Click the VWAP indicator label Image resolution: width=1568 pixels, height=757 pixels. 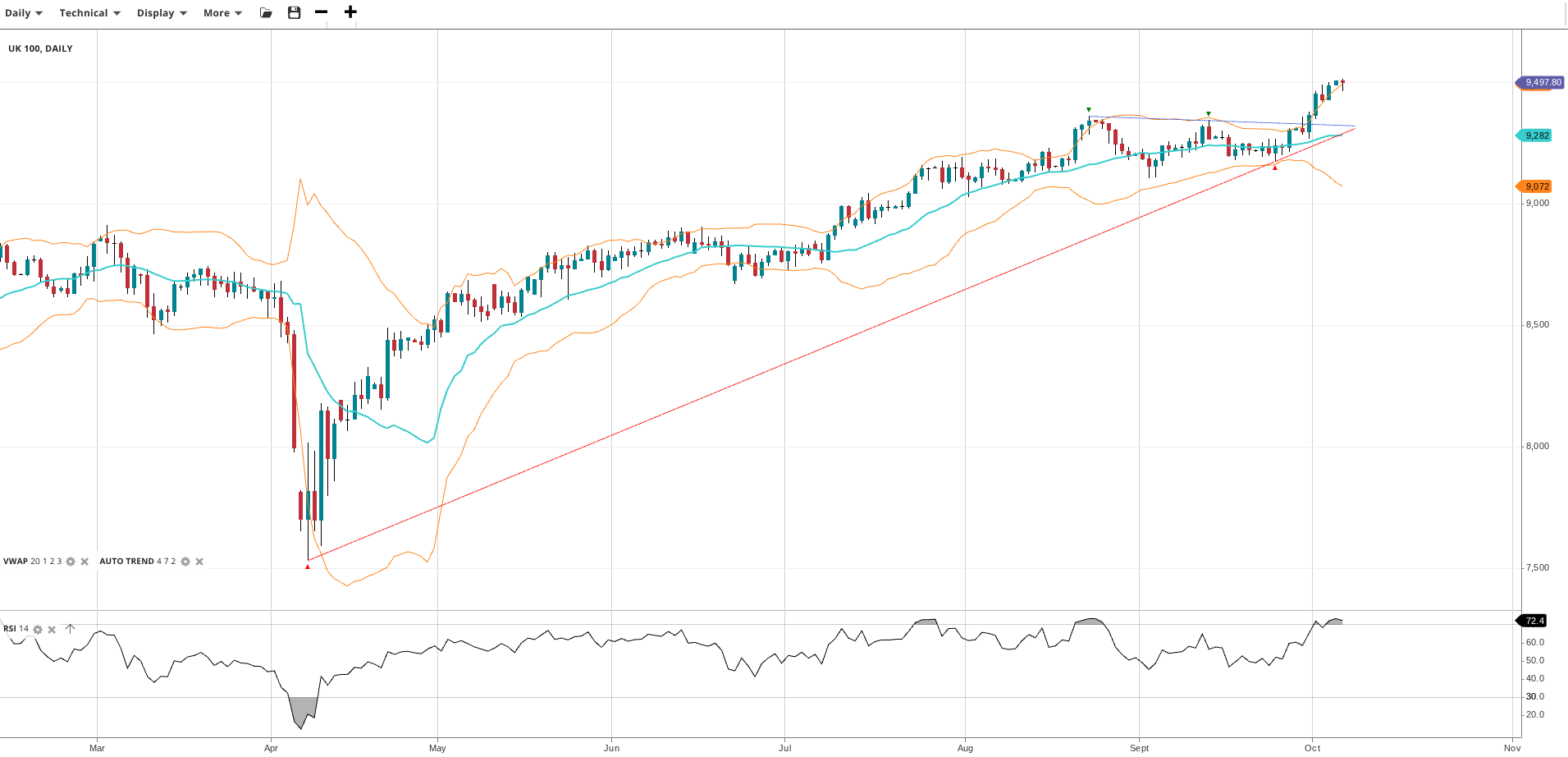click(16, 562)
